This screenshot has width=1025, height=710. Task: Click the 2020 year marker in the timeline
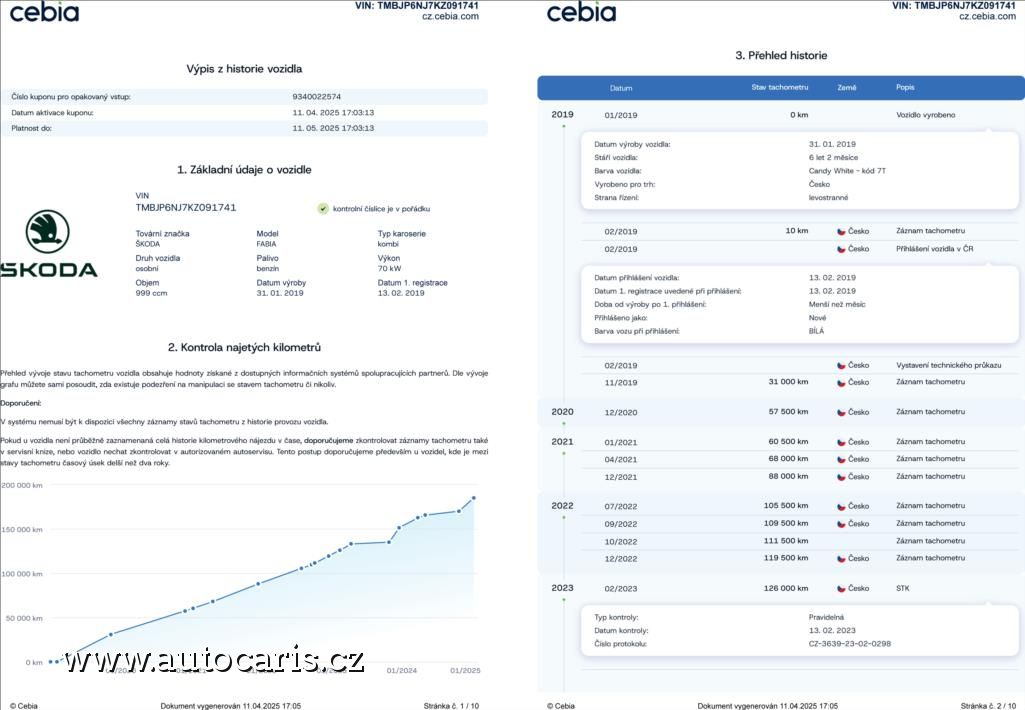click(x=562, y=412)
